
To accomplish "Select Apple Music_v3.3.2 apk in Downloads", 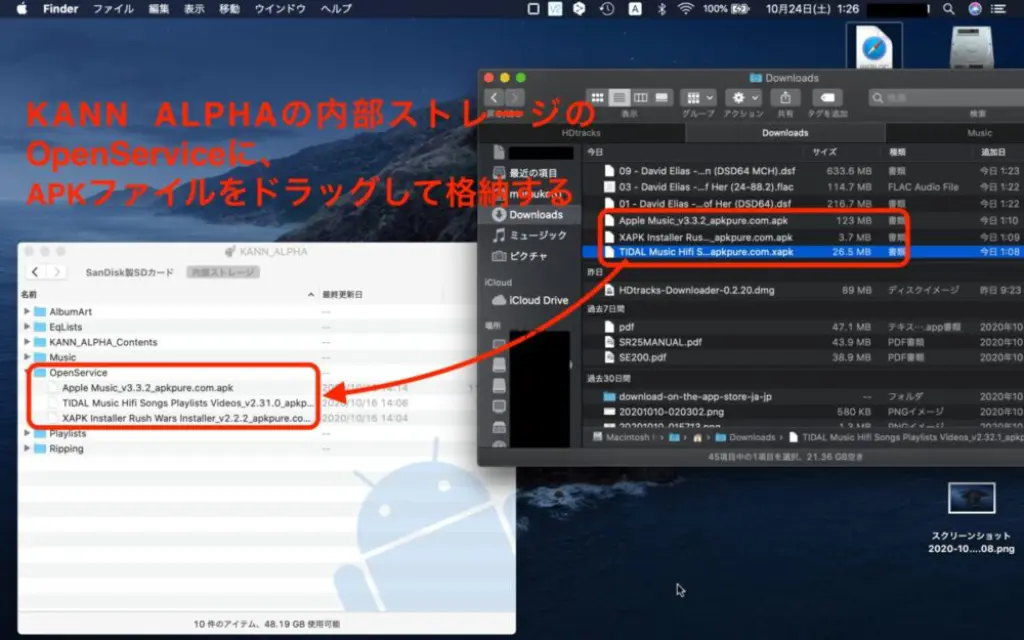I will [803, 221].
